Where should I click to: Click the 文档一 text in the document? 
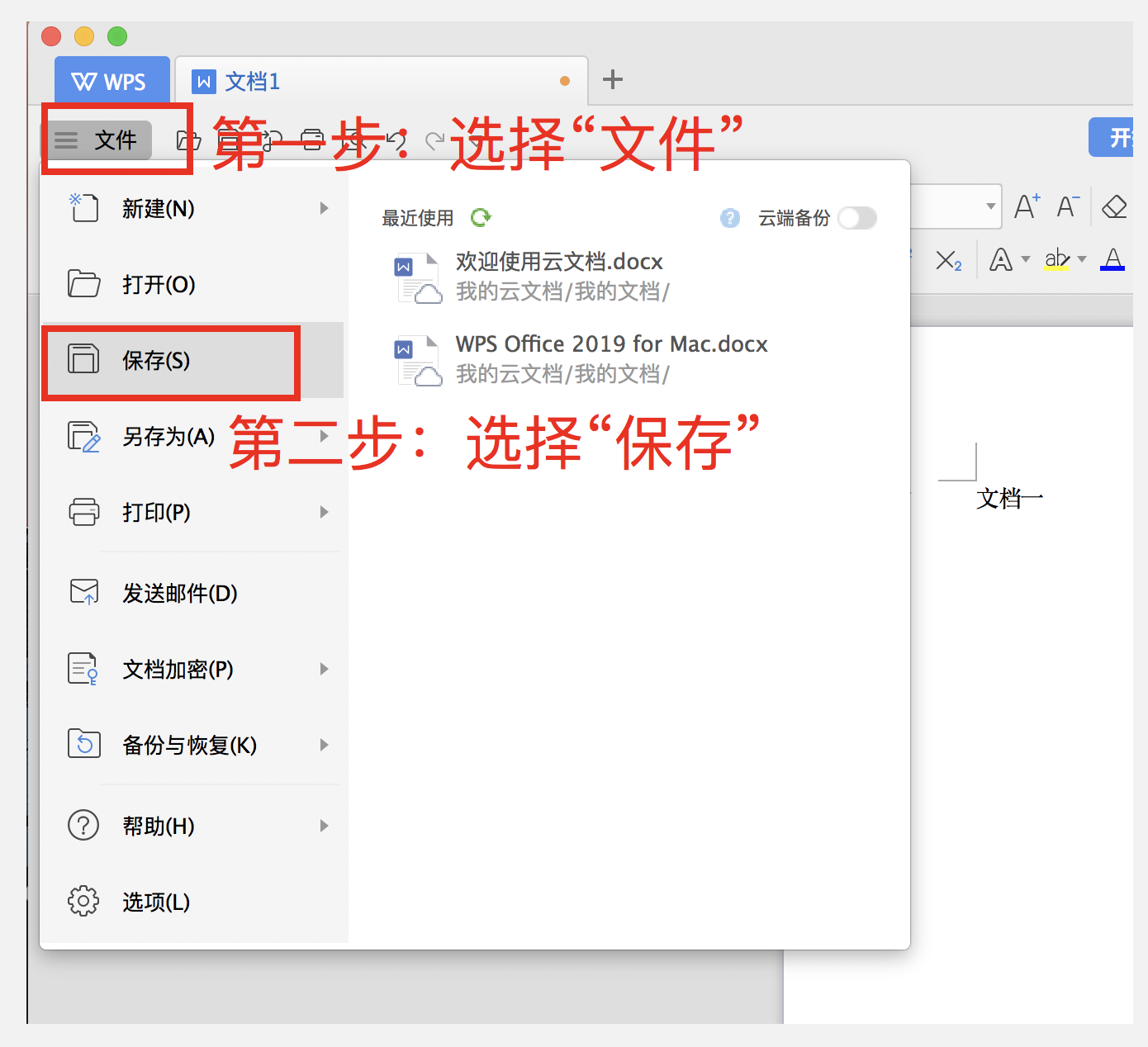click(x=1009, y=499)
